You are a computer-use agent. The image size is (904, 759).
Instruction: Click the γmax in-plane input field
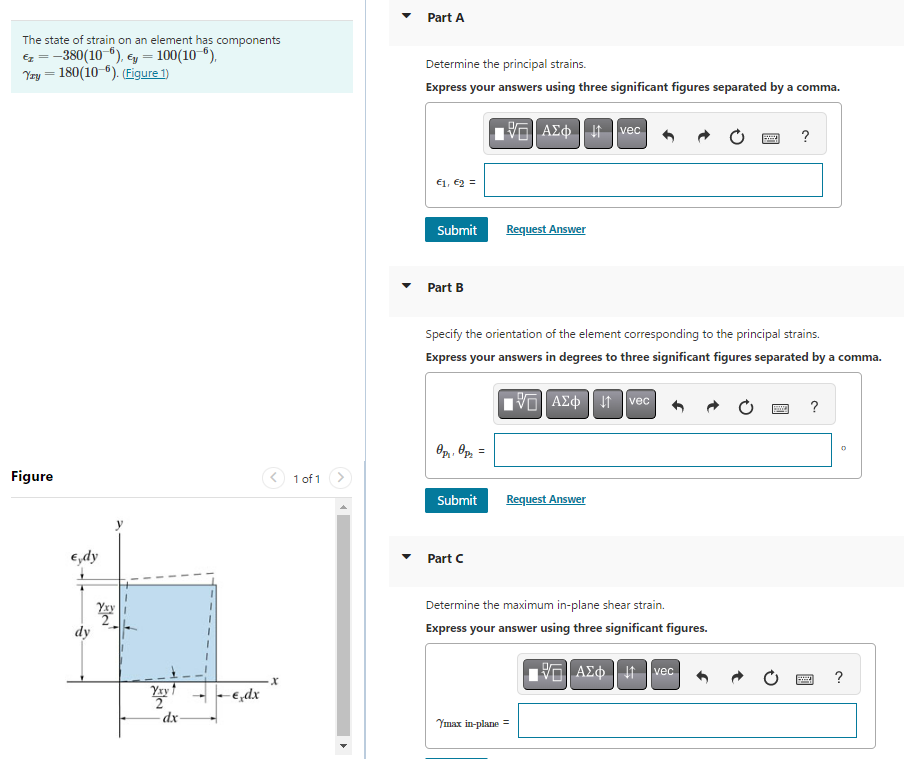687,720
